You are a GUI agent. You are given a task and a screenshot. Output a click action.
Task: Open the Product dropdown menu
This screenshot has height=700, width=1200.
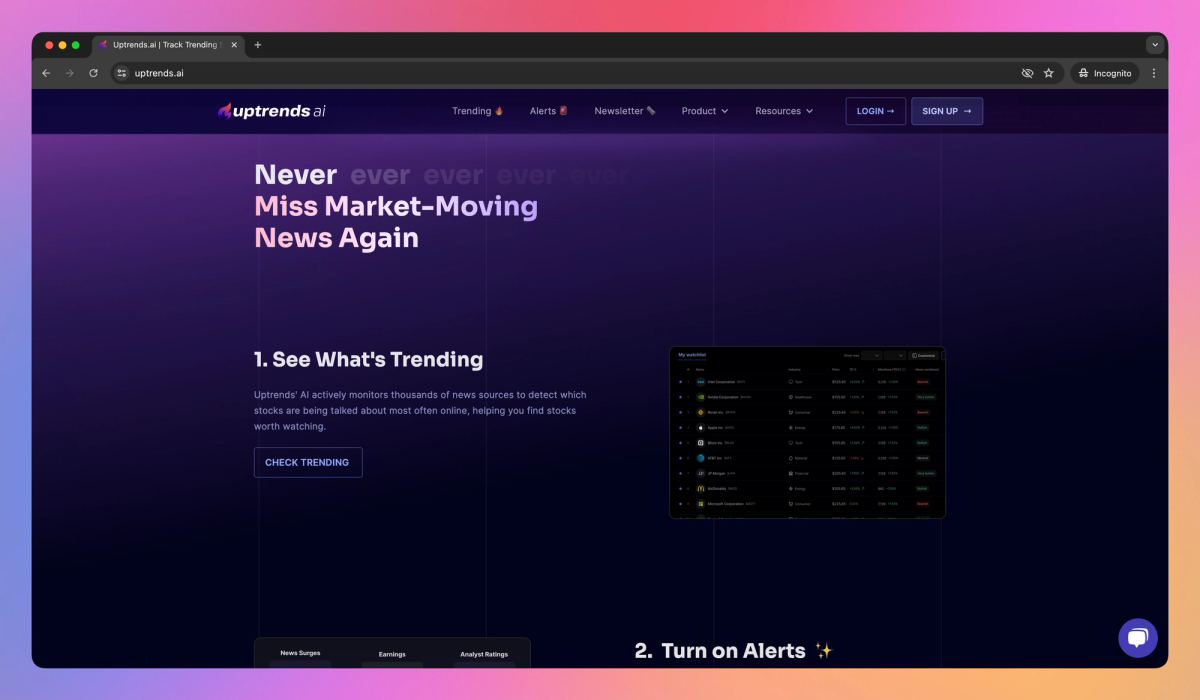tap(704, 111)
